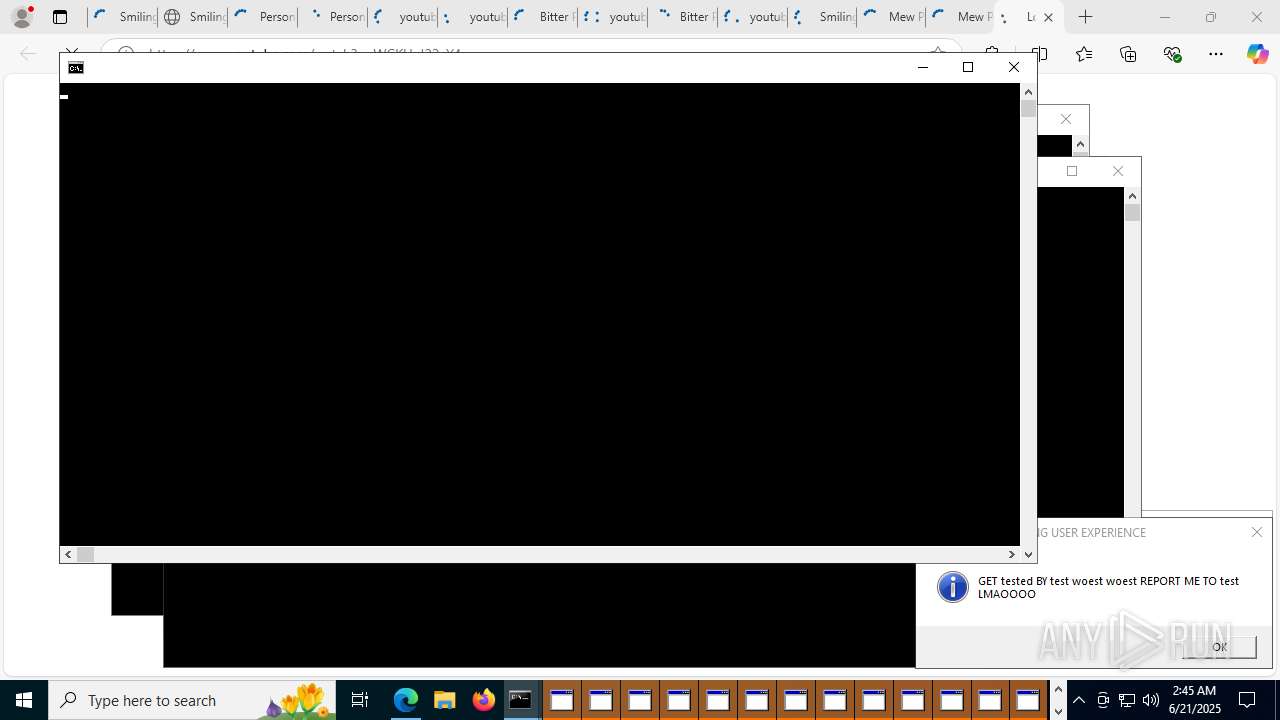Close the USER EXPERIENCE message dialog
The width and height of the screenshot is (1280, 720).
click(1257, 532)
